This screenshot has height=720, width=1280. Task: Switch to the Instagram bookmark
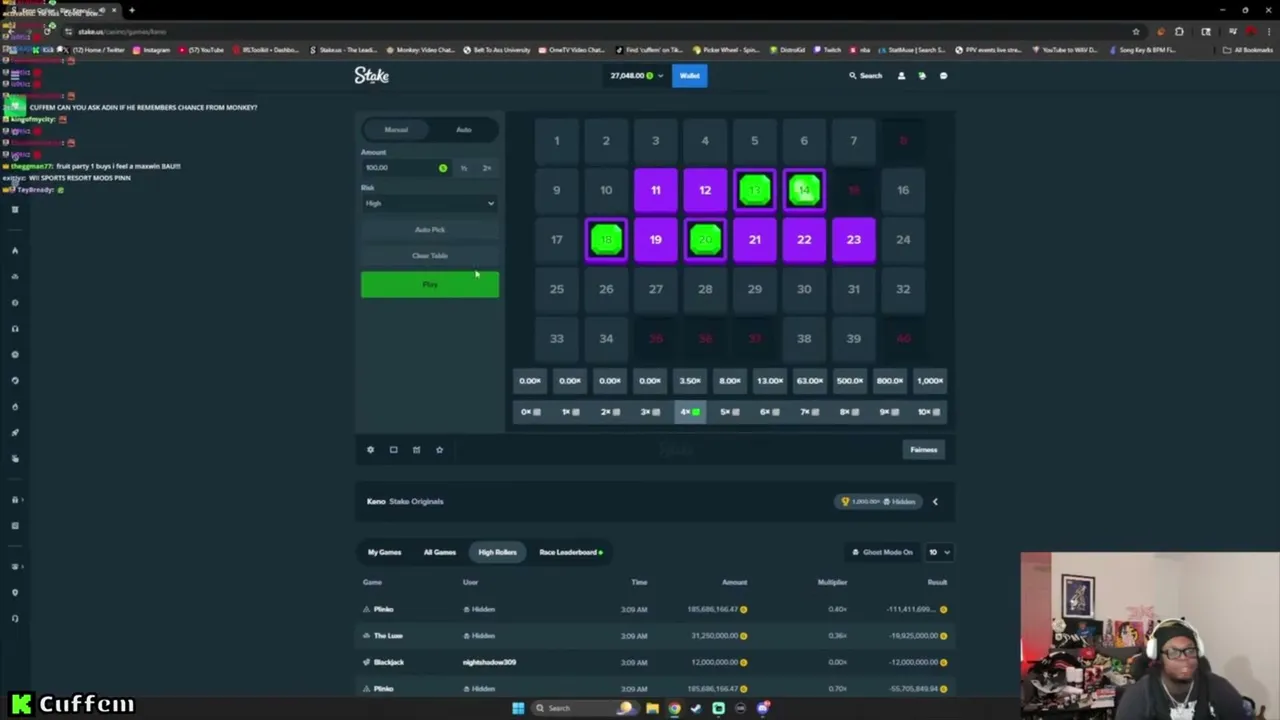pyautogui.click(x=151, y=50)
